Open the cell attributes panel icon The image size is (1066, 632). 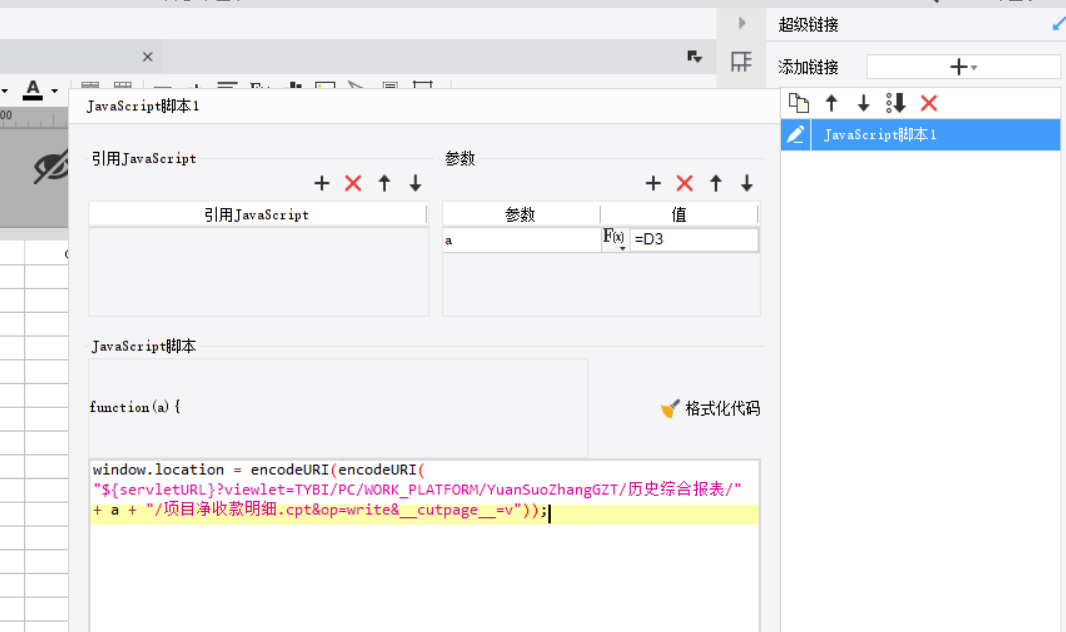pyautogui.click(x=741, y=62)
